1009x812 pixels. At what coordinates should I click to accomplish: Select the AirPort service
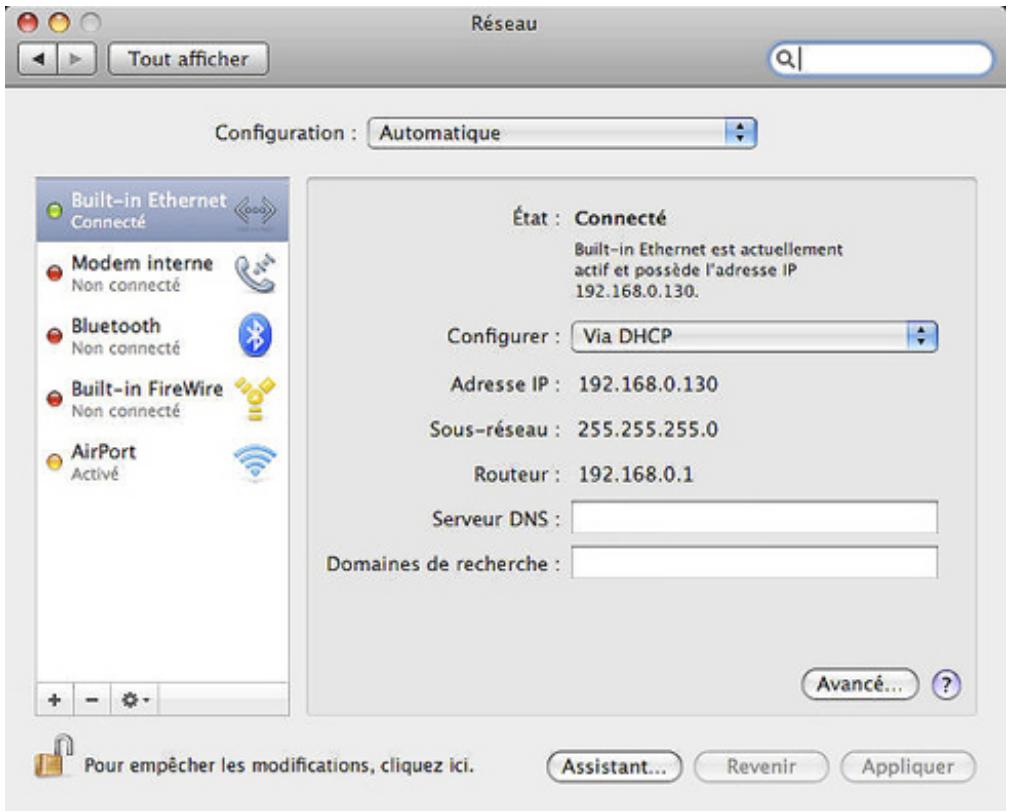(162, 461)
